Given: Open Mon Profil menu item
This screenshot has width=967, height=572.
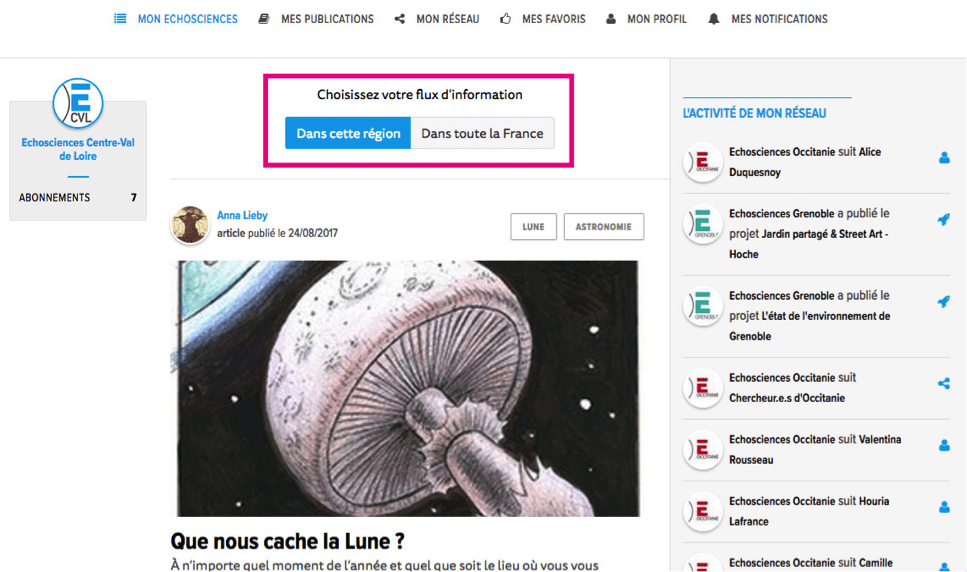Looking at the screenshot, I should [x=657, y=19].
